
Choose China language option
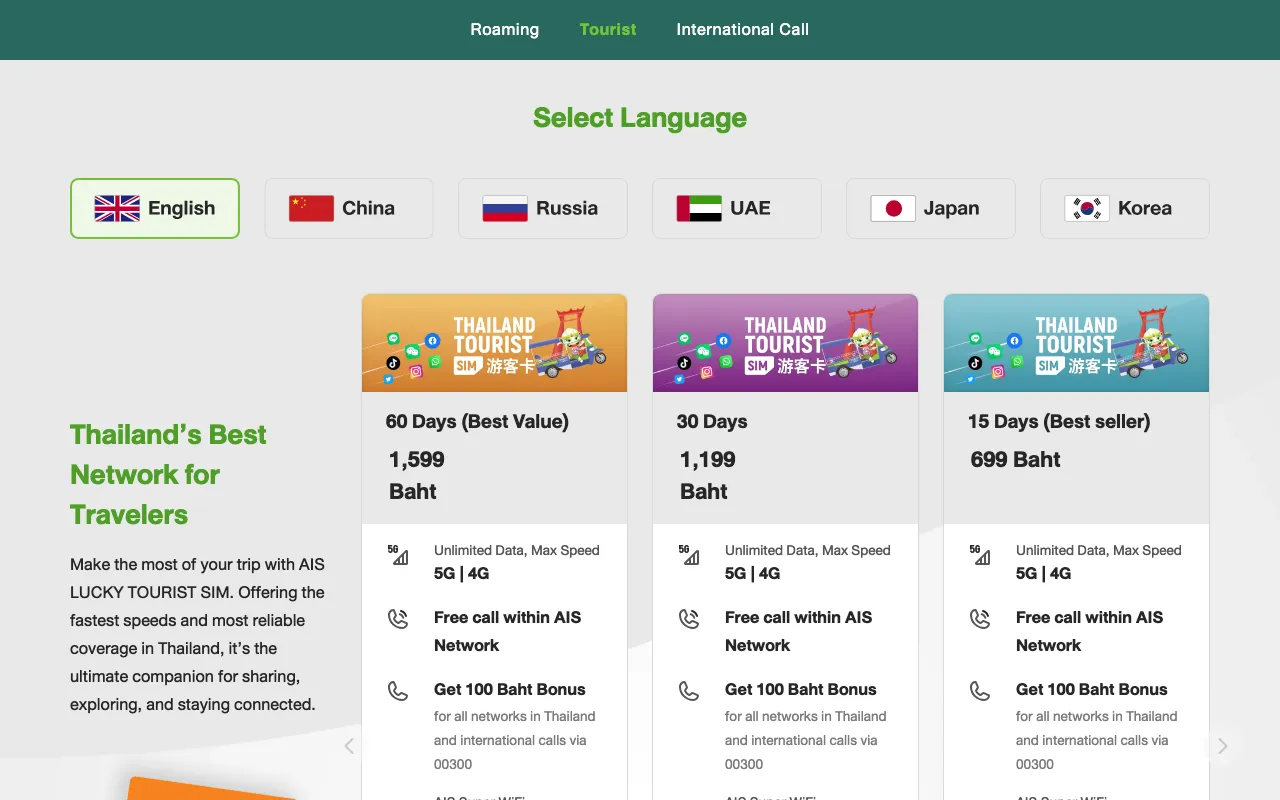click(348, 208)
